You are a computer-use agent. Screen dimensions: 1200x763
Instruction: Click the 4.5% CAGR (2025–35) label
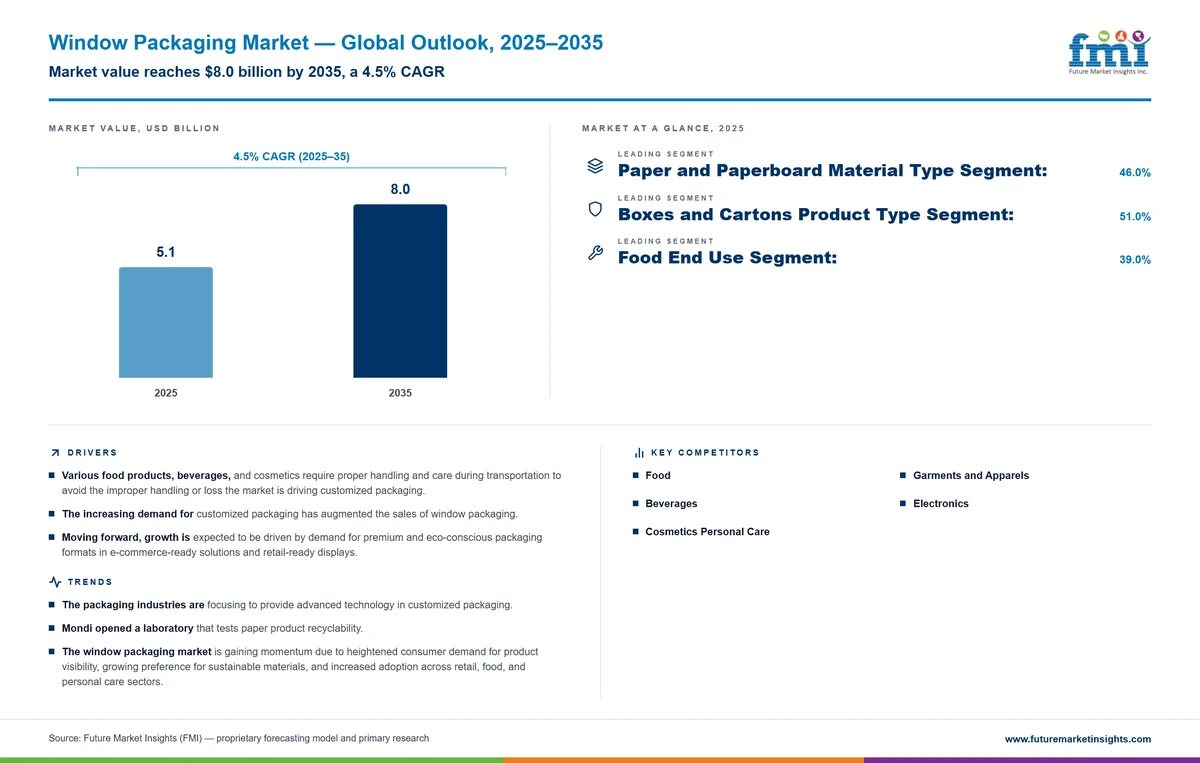[x=291, y=157]
